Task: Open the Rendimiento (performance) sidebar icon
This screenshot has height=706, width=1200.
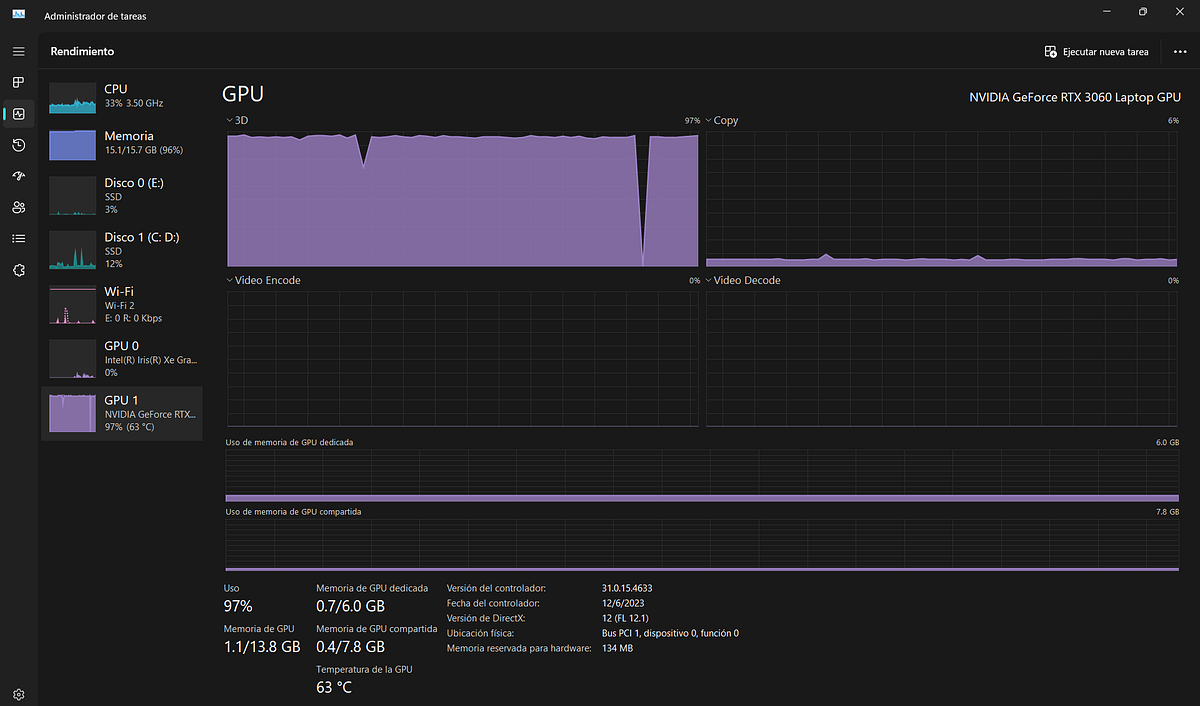Action: [18, 113]
